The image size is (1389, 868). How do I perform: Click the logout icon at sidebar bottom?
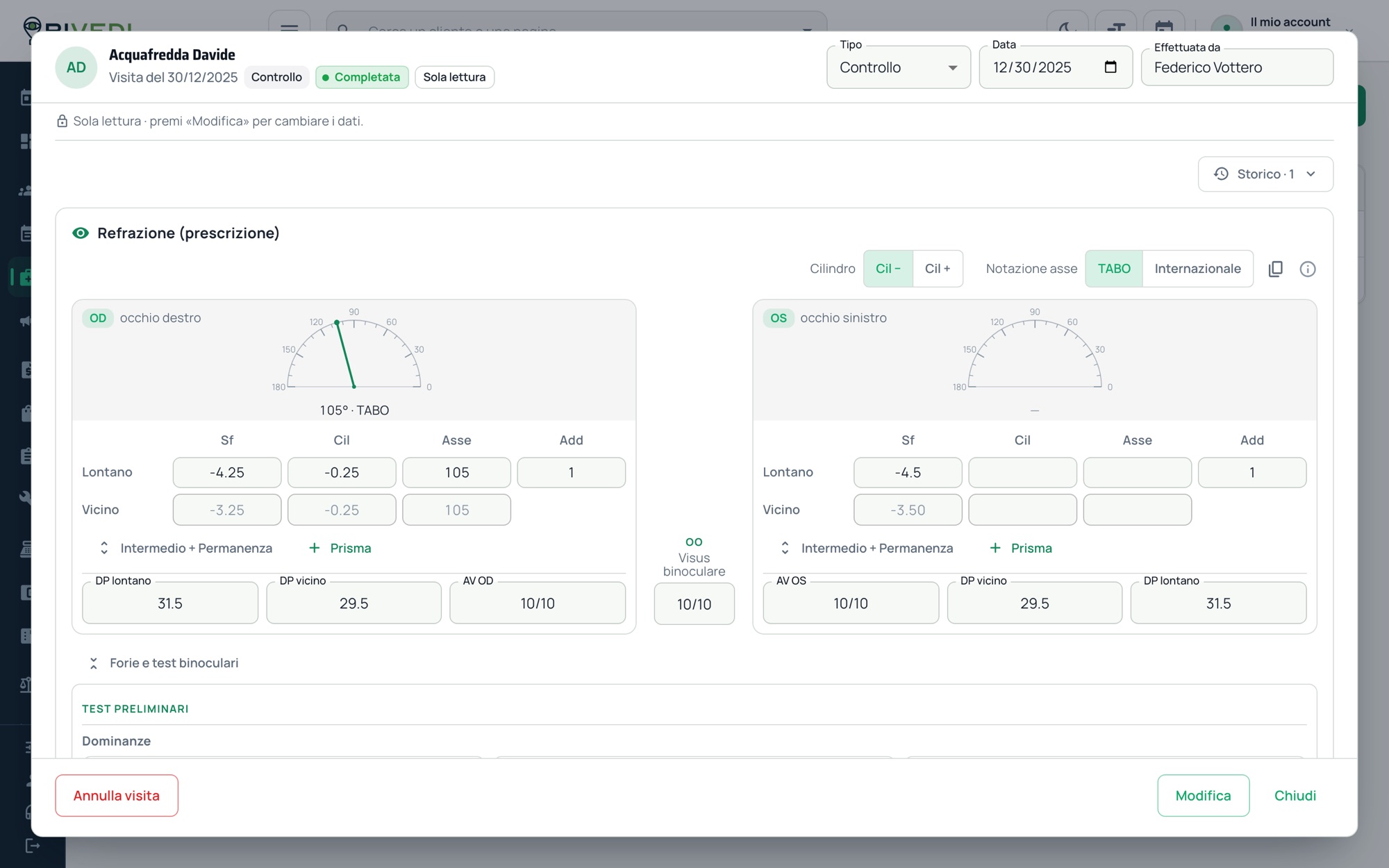click(32, 846)
